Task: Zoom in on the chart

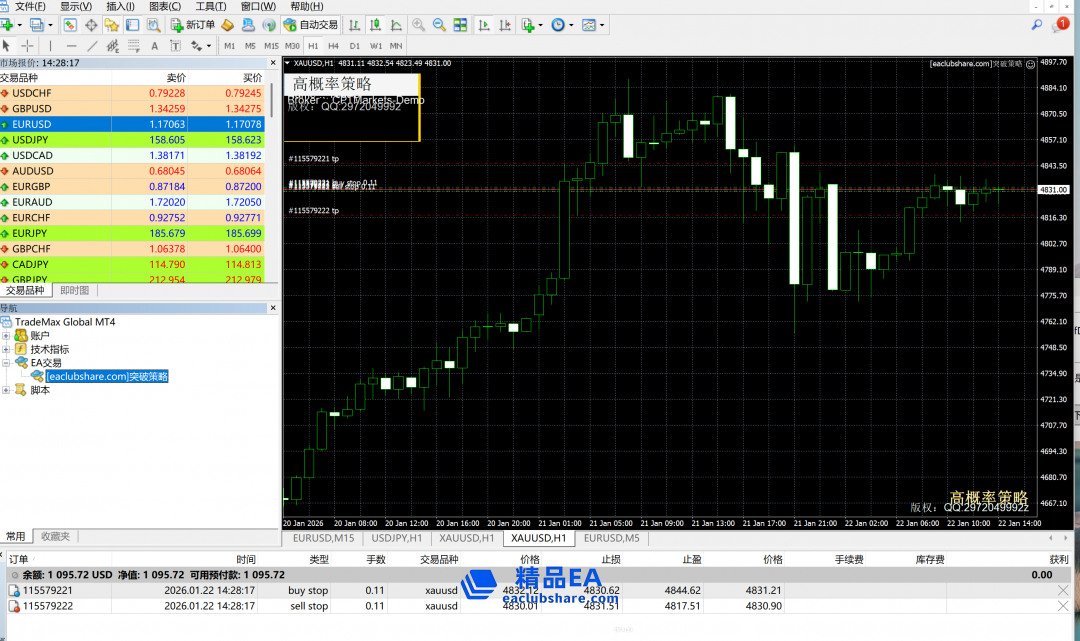Action: click(x=418, y=24)
